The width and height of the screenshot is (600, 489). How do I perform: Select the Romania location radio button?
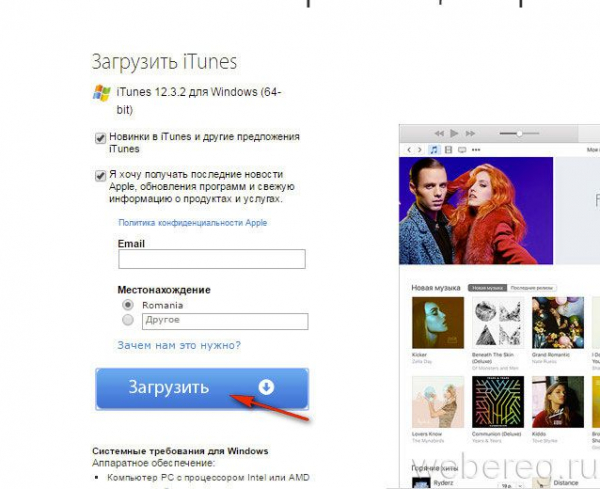pyautogui.click(x=128, y=305)
